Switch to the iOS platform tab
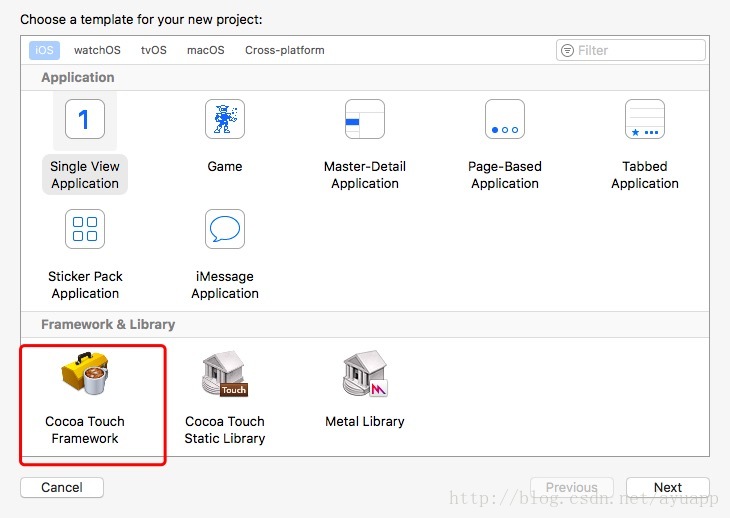 pyautogui.click(x=44, y=50)
